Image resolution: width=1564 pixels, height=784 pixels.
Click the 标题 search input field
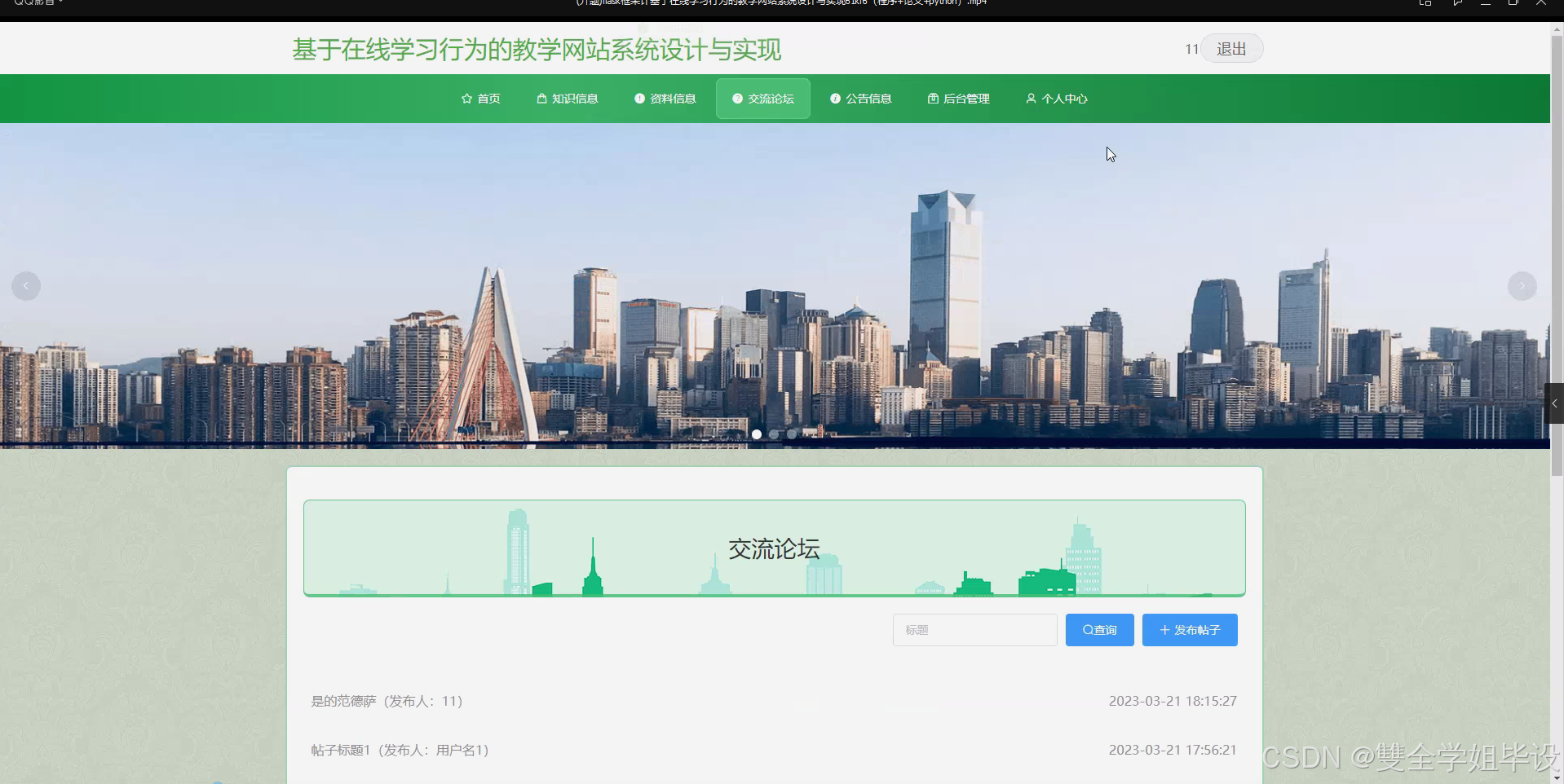tap(974, 629)
